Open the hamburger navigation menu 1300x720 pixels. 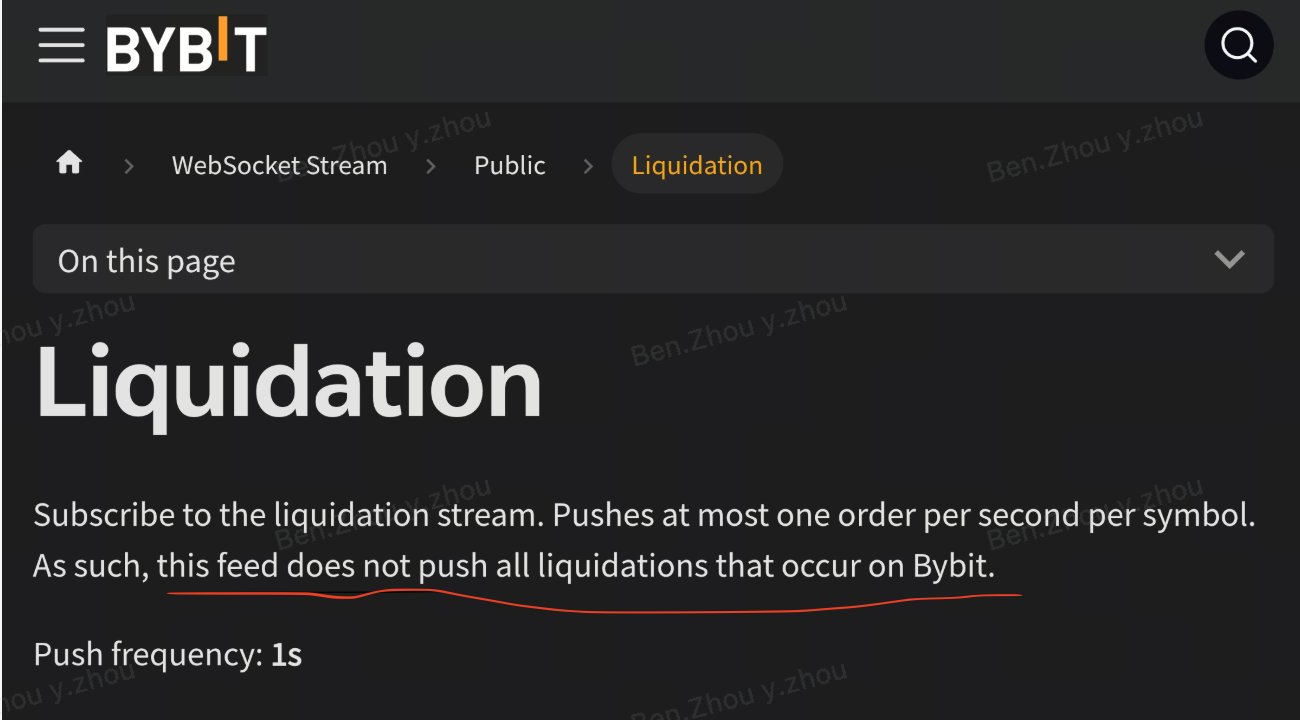pyautogui.click(x=61, y=46)
